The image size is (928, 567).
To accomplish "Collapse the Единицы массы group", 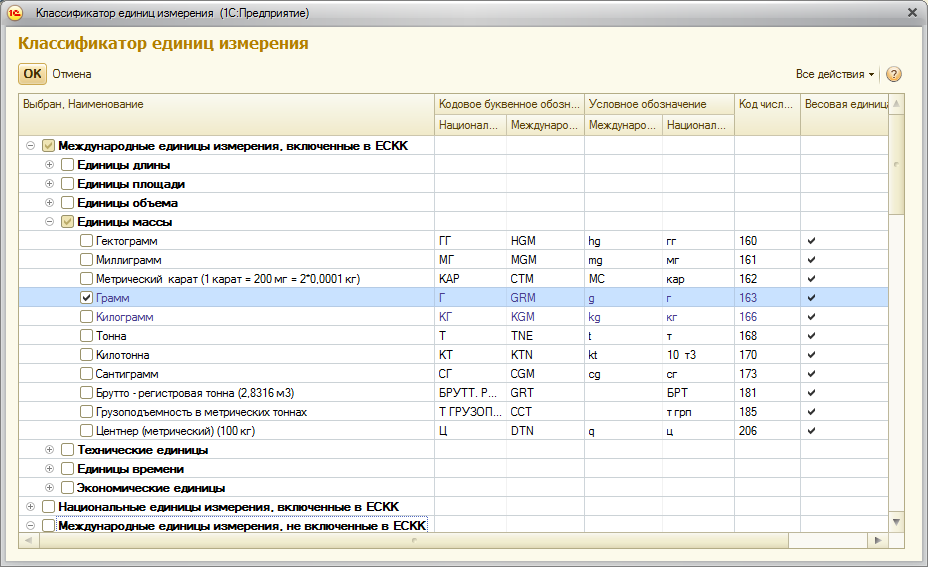I will point(49,222).
